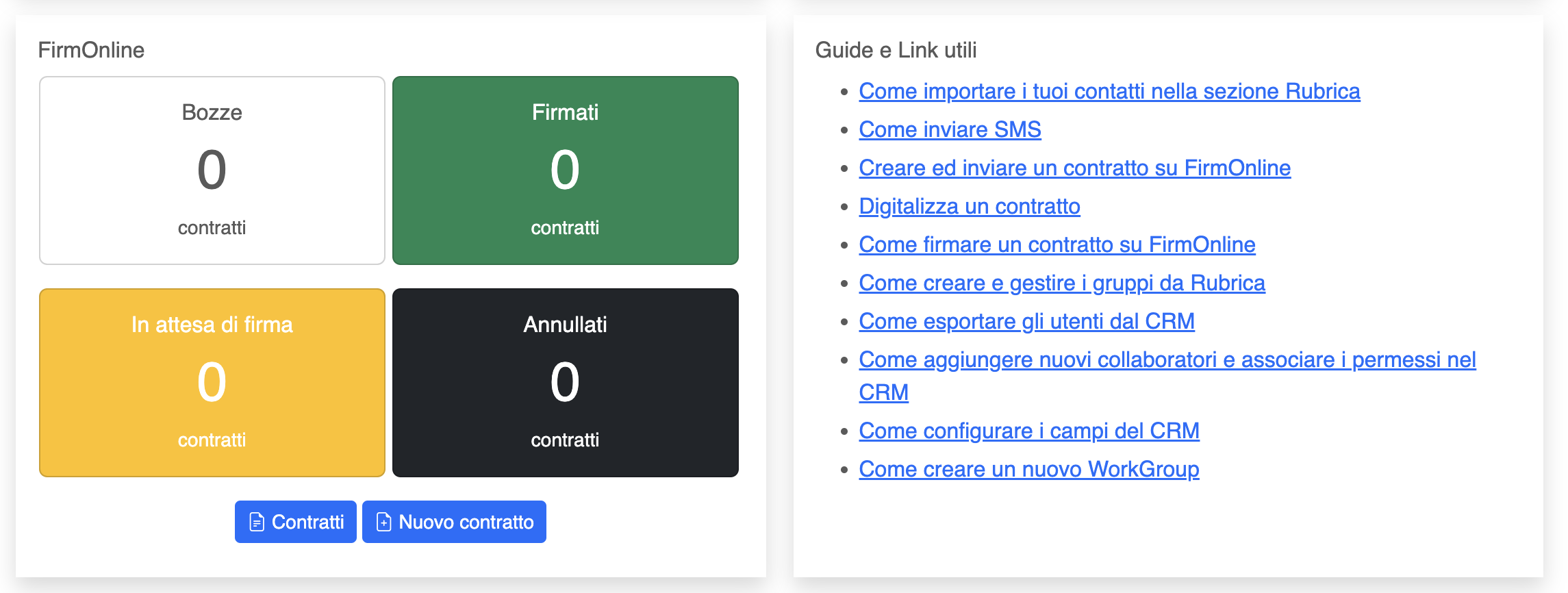The height and width of the screenshot is (593, 1568).
Task: Open the Bozze contracts card
Action: pos(212,171)
